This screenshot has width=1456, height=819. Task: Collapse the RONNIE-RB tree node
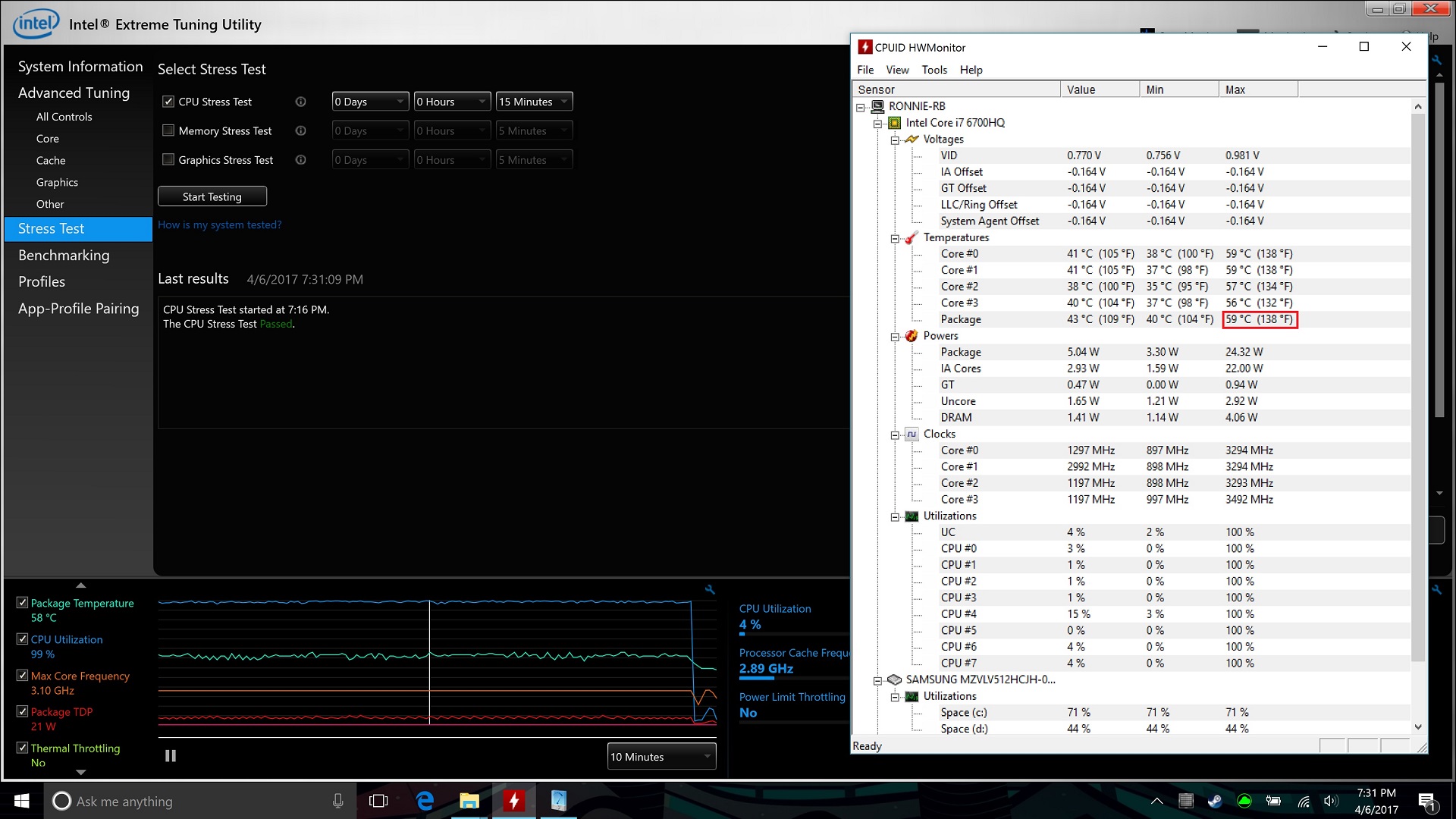(861, 107)
